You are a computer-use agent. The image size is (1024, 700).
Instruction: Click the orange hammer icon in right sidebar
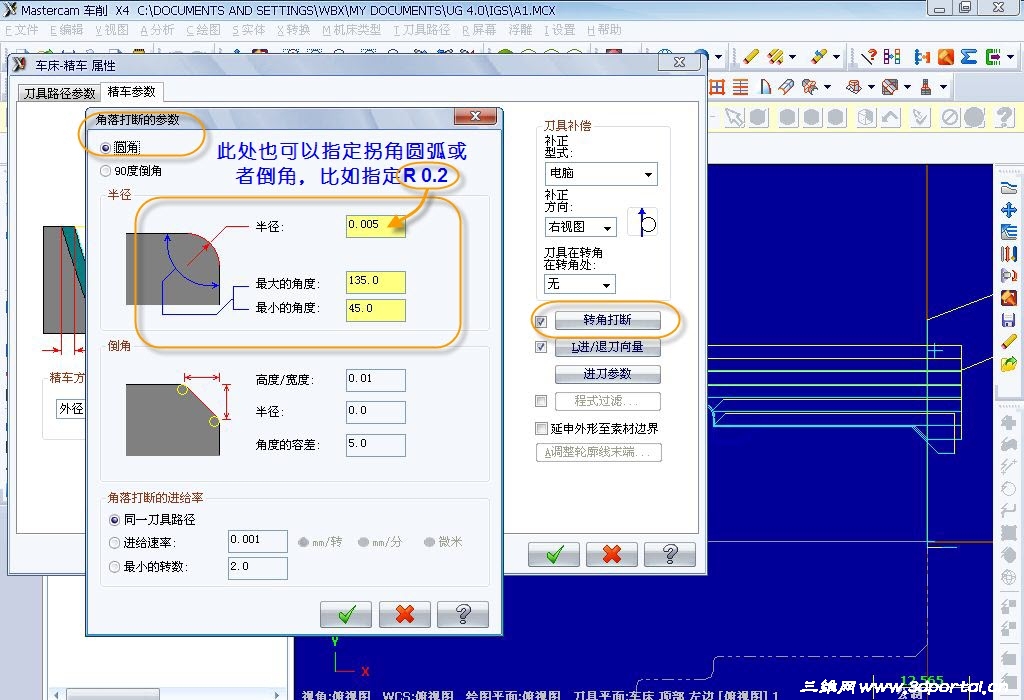[1008, 298]
